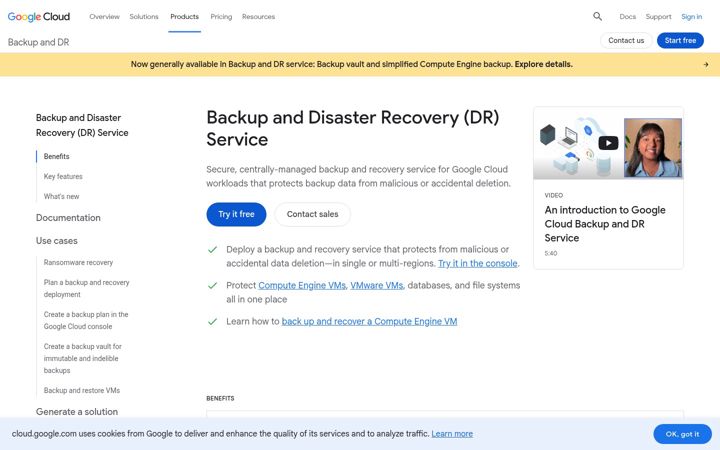Open Create a backup vault sidebar link

click(83, 358)
